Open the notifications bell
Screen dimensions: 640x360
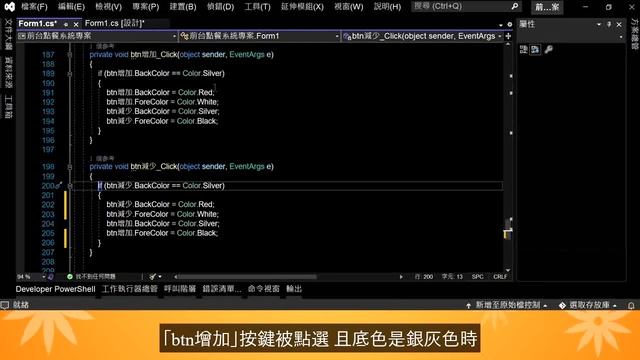[x=631, y=305]
